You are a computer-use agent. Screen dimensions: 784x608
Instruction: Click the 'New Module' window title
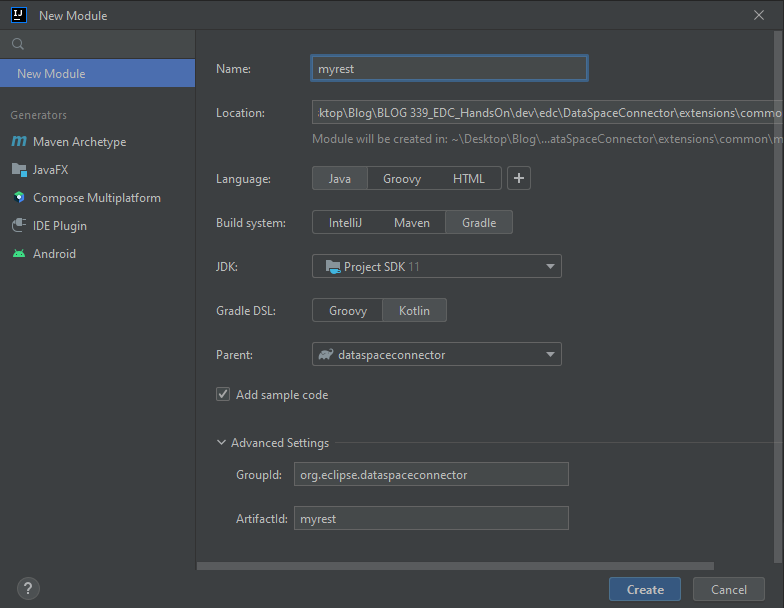[x=73, y=16]
